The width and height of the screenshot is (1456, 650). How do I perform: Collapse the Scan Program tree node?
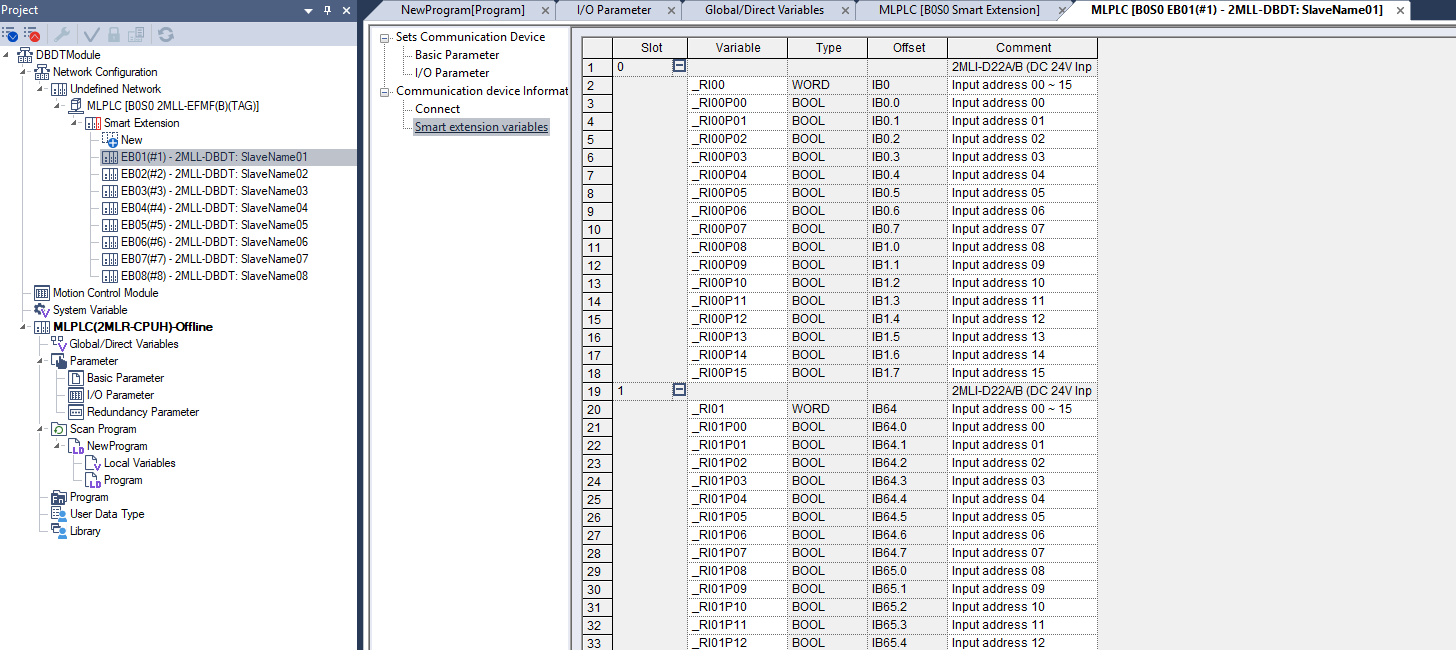point(41,429)
